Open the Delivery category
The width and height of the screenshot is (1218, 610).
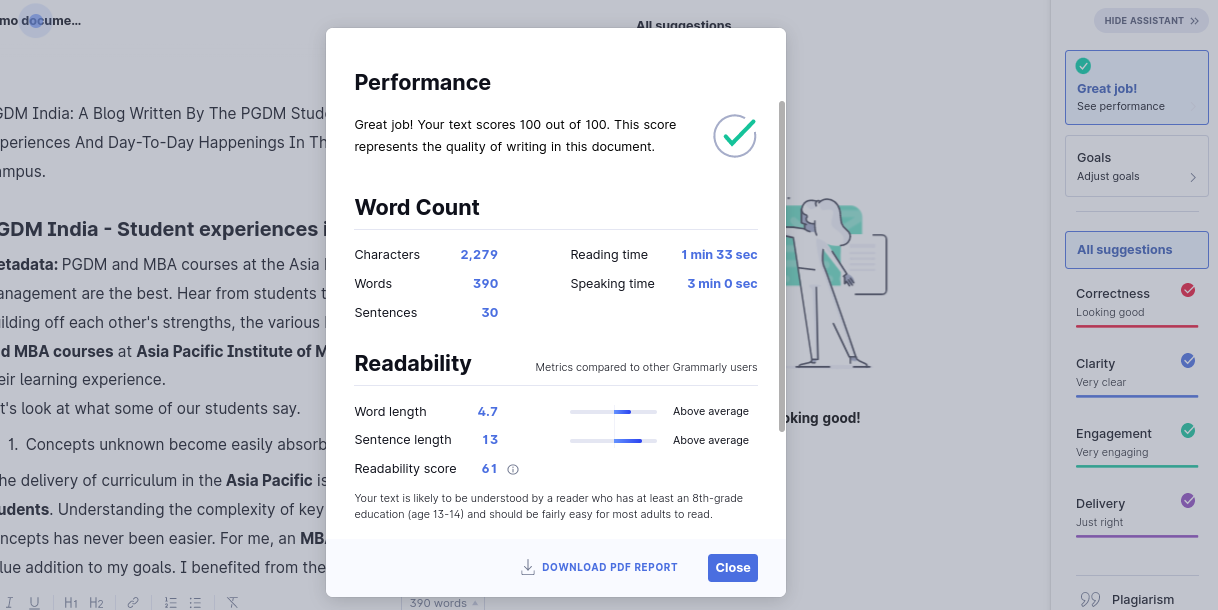1137,513
